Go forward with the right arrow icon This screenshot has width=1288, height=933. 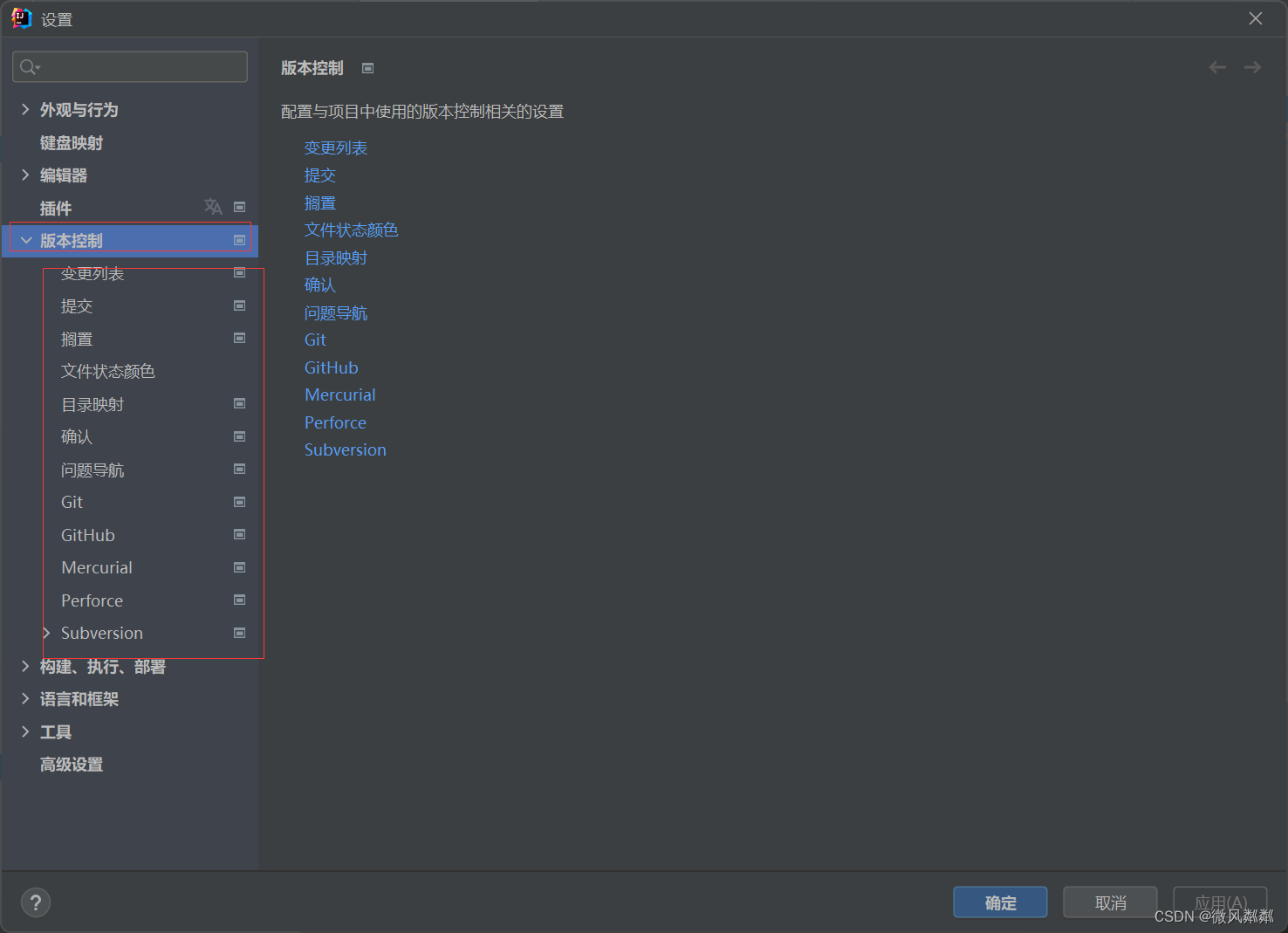[x=1252, y=67]
